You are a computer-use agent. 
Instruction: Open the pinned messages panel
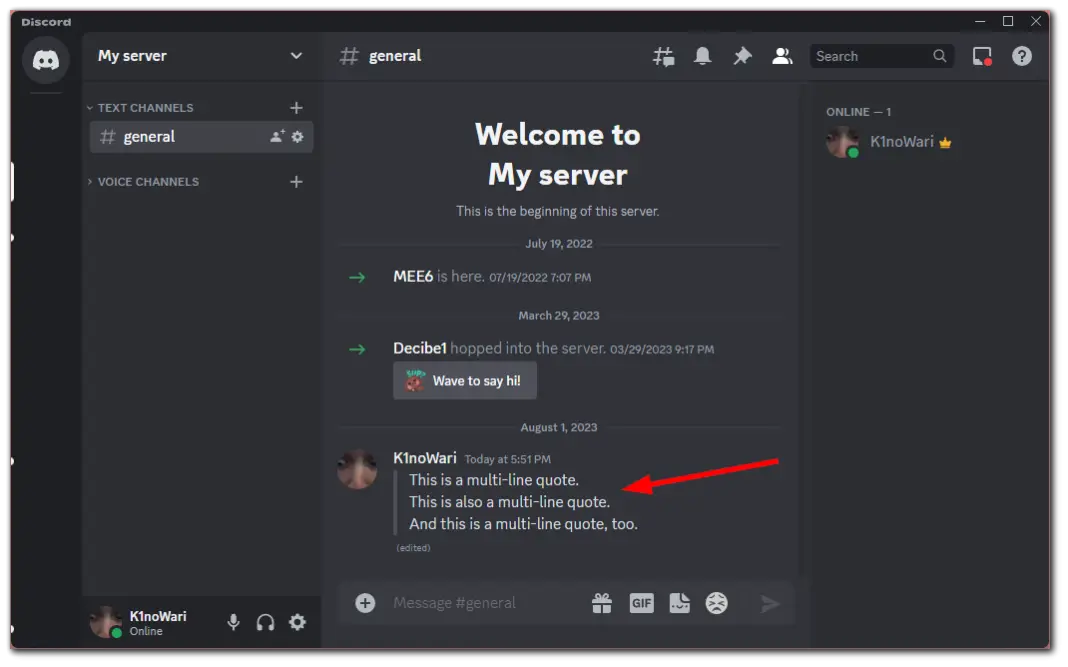742,55
